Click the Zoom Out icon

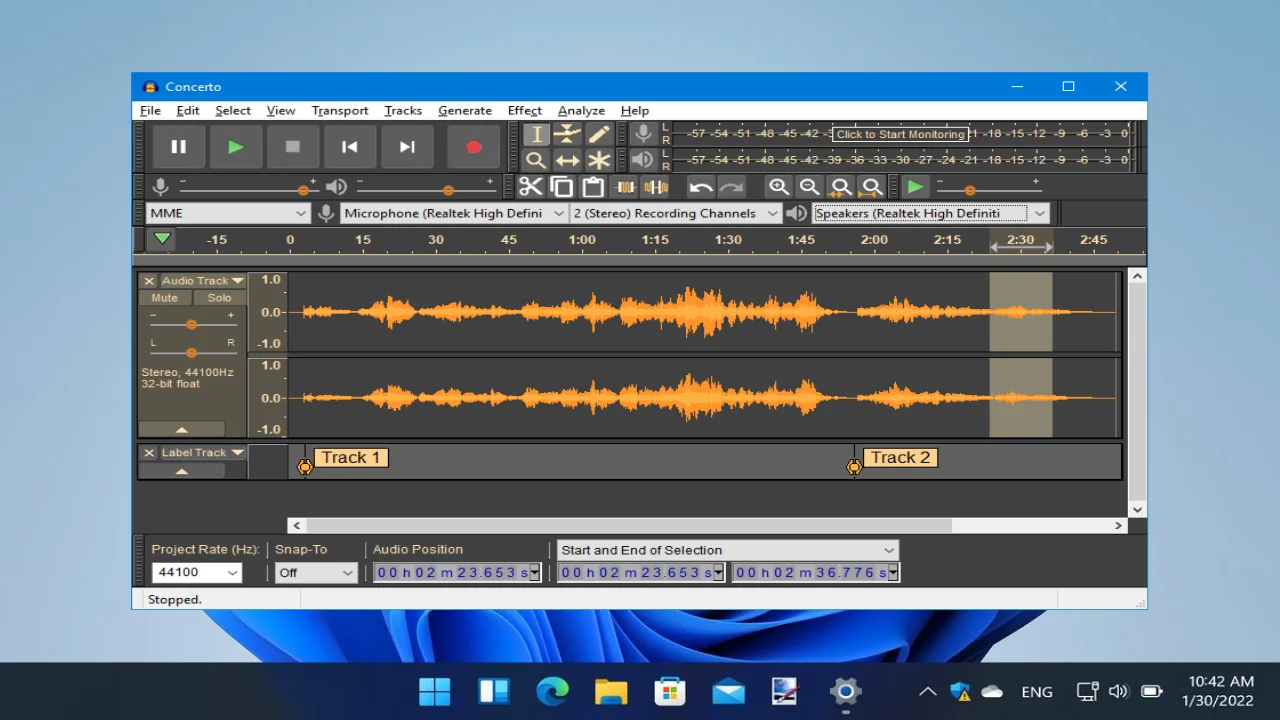click(809, 187)
